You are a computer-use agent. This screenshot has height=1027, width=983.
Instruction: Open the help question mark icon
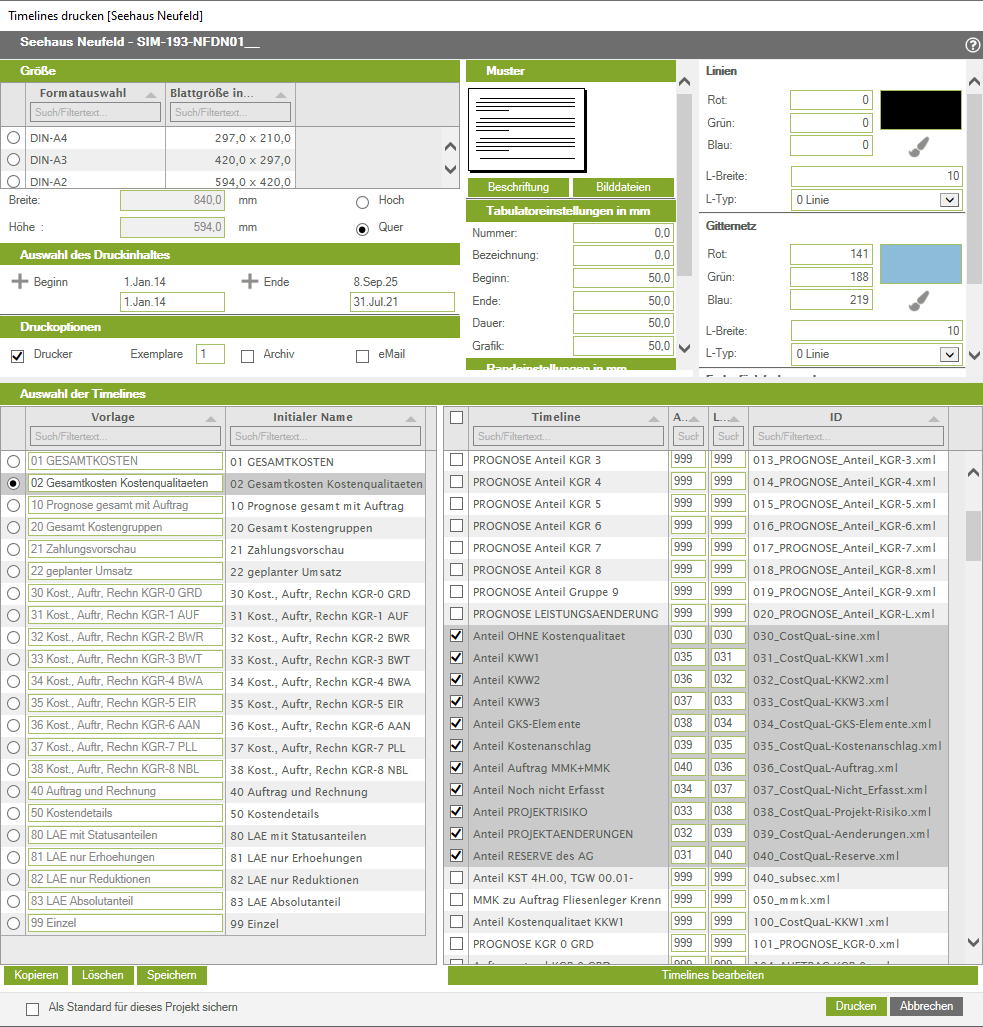[973, 45]
